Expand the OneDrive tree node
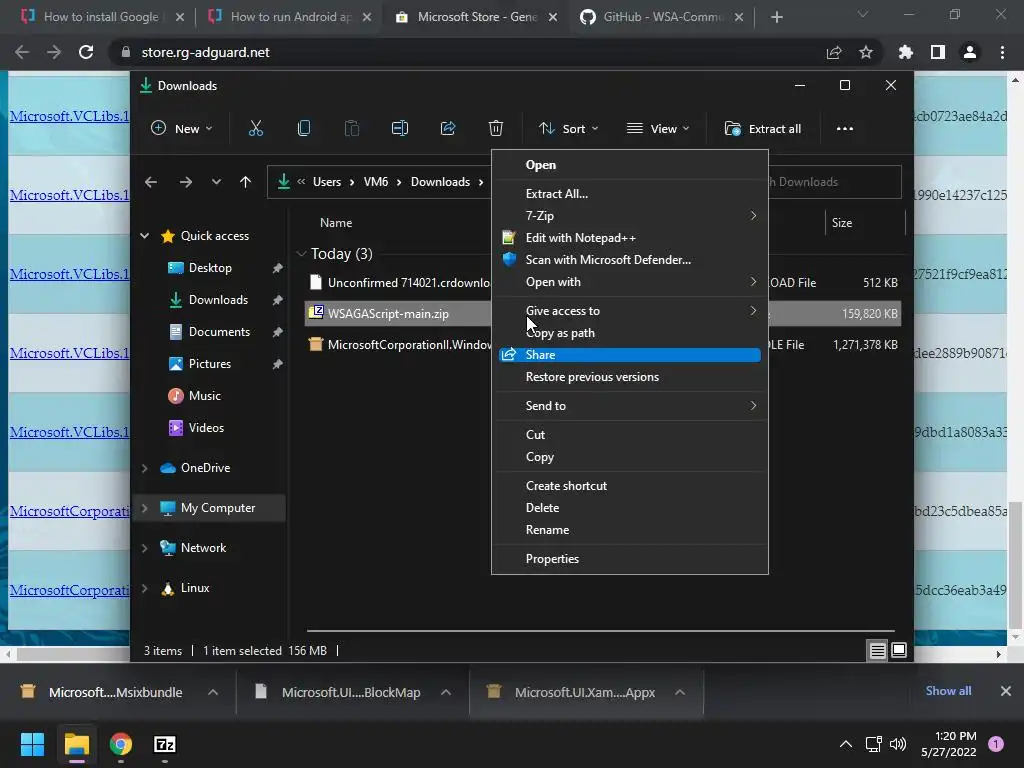 144,468
